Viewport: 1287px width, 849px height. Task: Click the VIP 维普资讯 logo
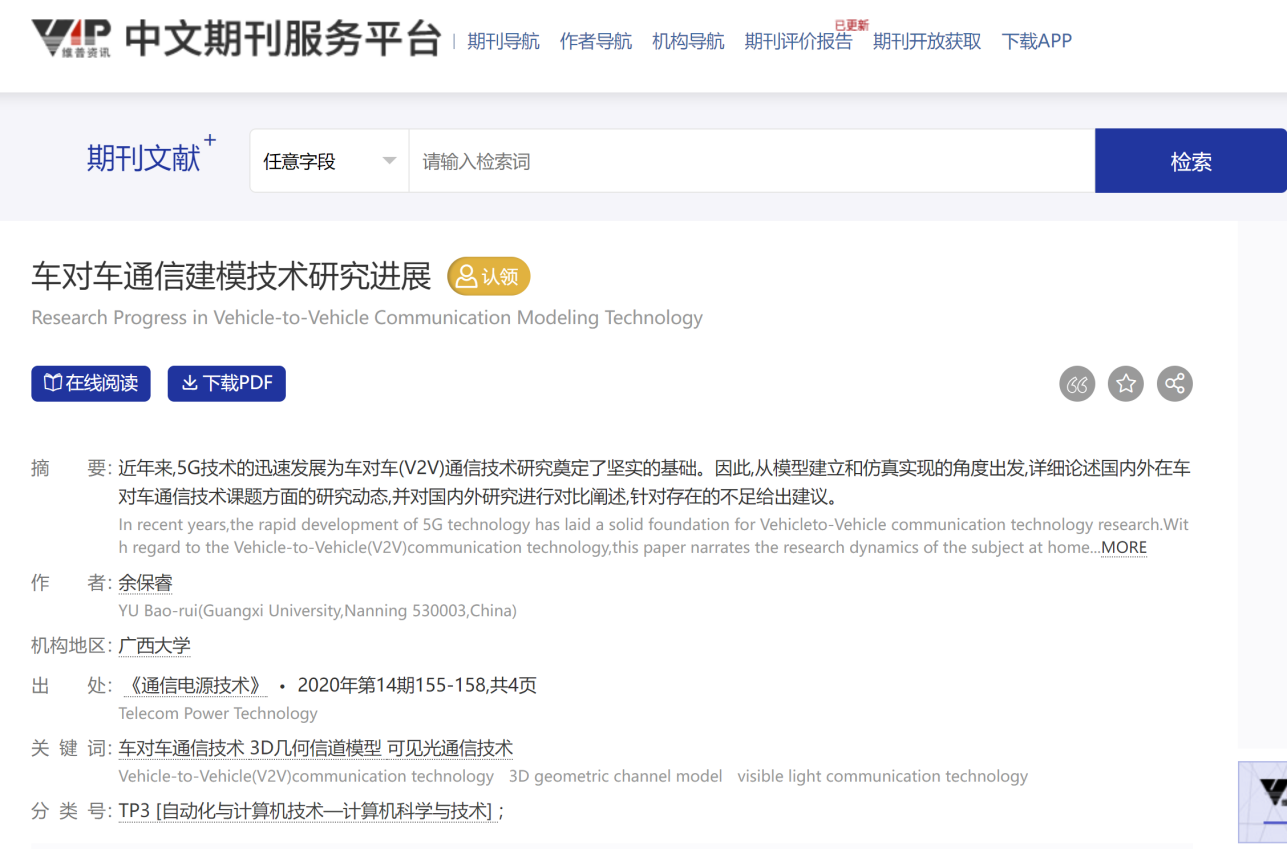click(71, 38)
